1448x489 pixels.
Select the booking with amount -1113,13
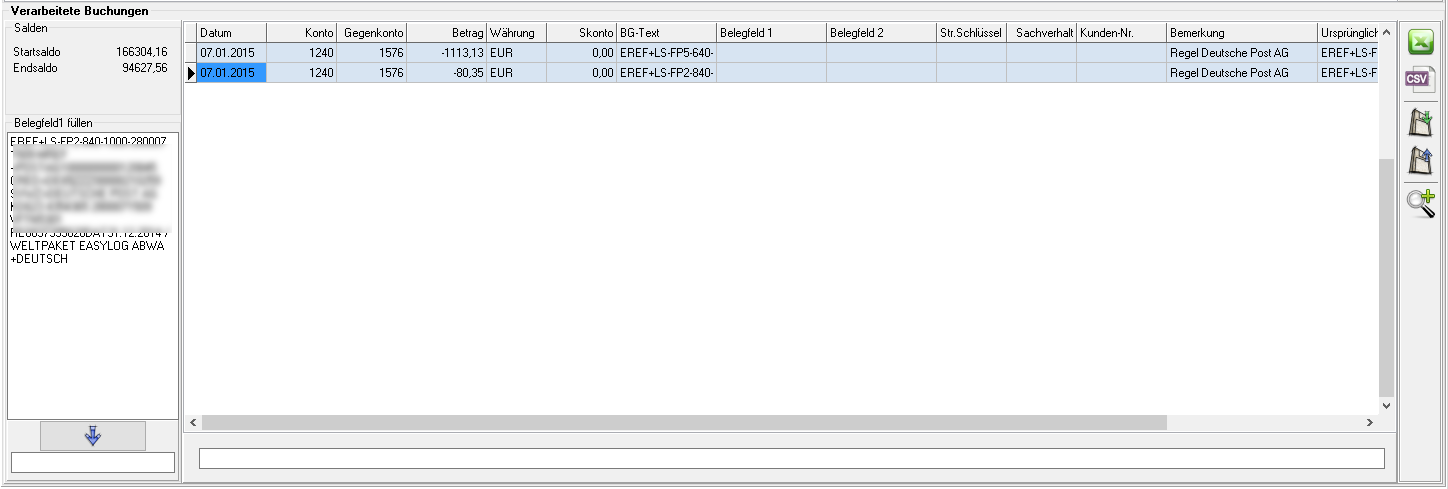pyautogui.click(x=446, y=52)
